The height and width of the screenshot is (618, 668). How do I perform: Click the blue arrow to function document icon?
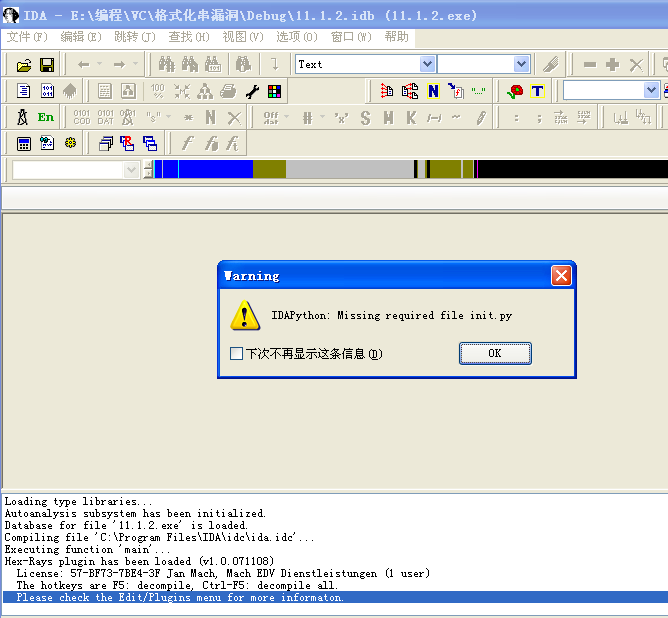click(x=456, y=91)
